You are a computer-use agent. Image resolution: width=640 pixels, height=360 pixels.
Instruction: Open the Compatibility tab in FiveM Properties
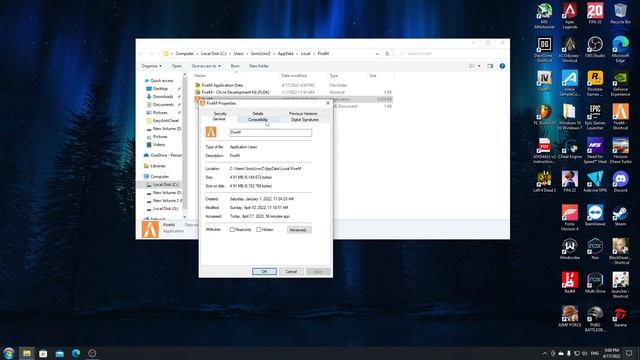(x=258, y=120)
